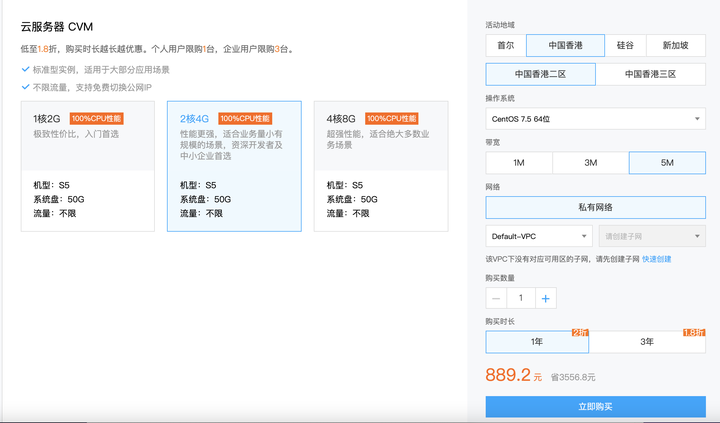Select the 硅谷 region option
Viewport: 720px width, 423px height.
[x=625, y=45]
